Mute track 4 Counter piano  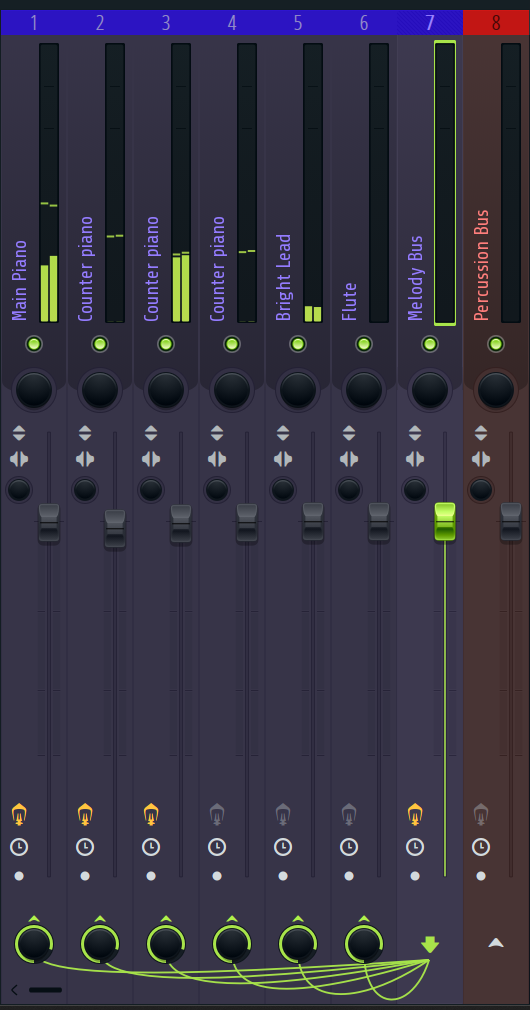232,344
